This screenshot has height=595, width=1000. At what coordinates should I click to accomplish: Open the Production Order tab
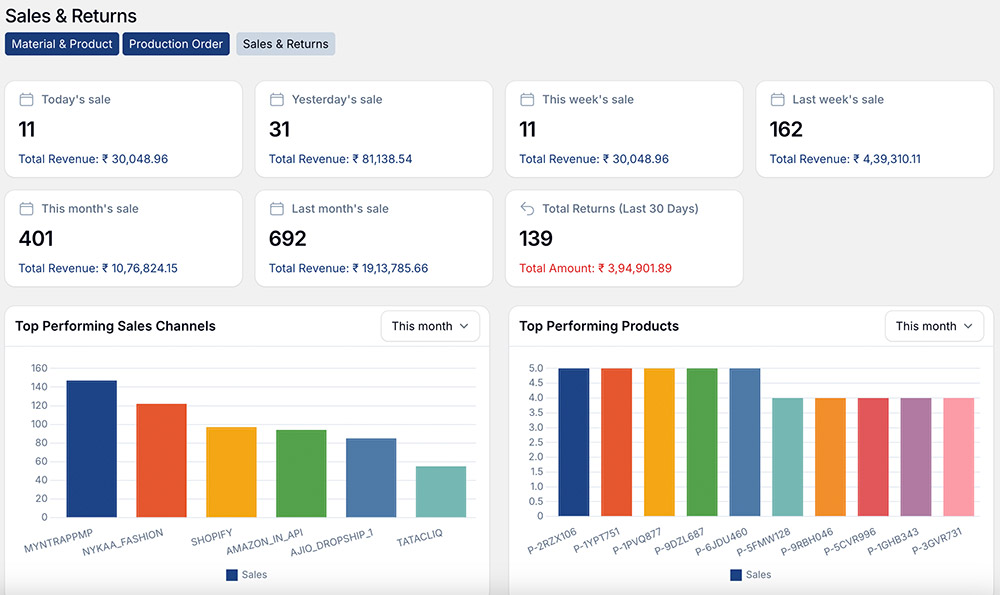point(176,44)
